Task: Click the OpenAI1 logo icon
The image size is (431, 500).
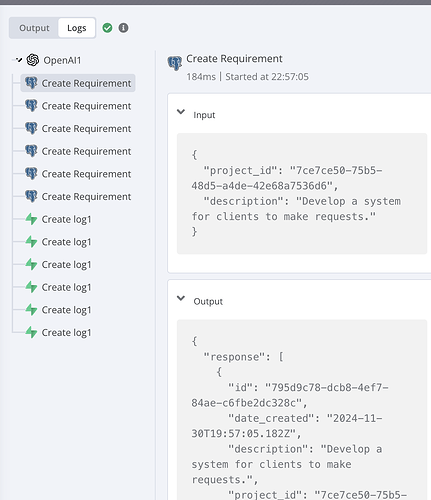Action: tap(33, 60)
